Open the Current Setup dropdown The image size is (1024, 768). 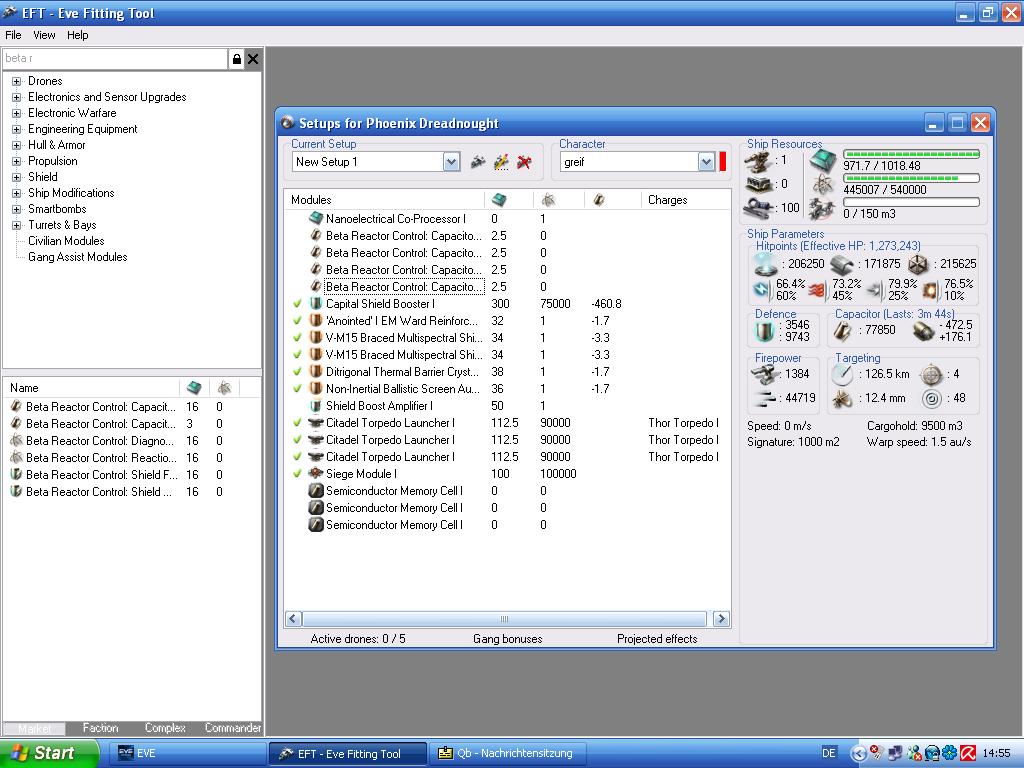(451, 162)
